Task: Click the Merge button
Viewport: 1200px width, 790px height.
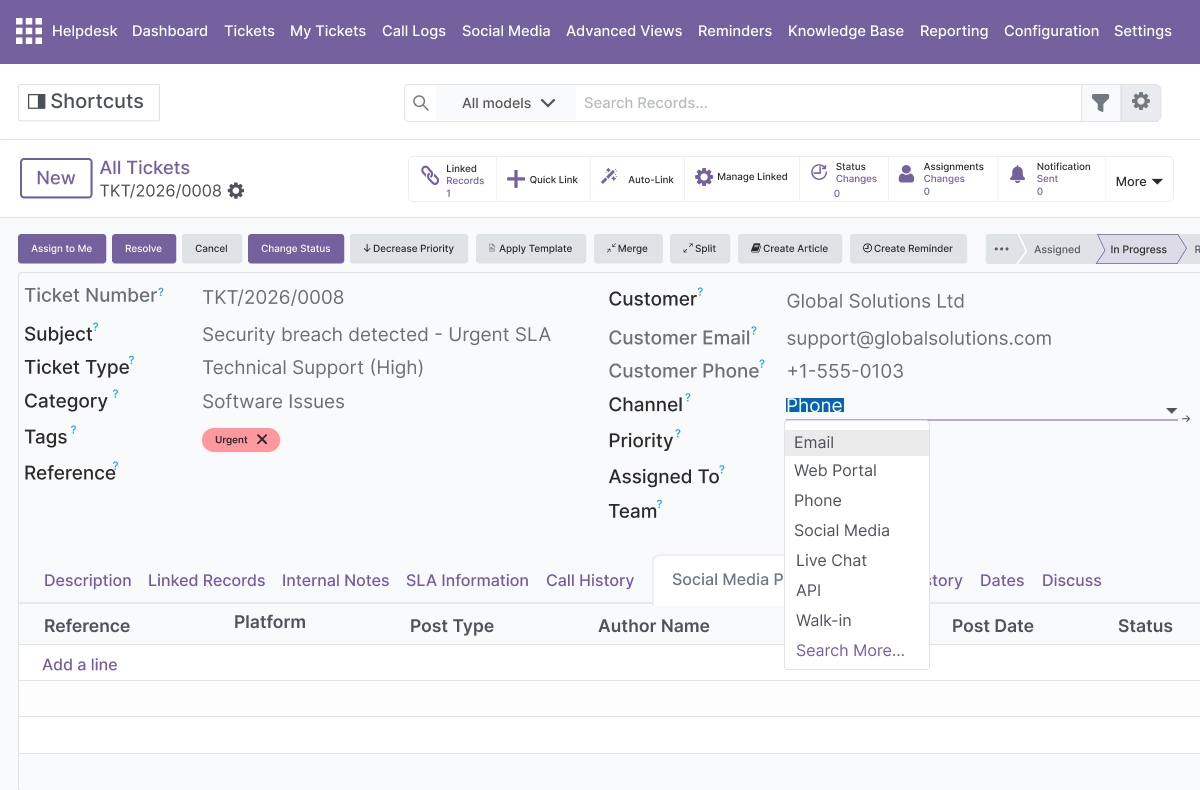Action: 628,249
